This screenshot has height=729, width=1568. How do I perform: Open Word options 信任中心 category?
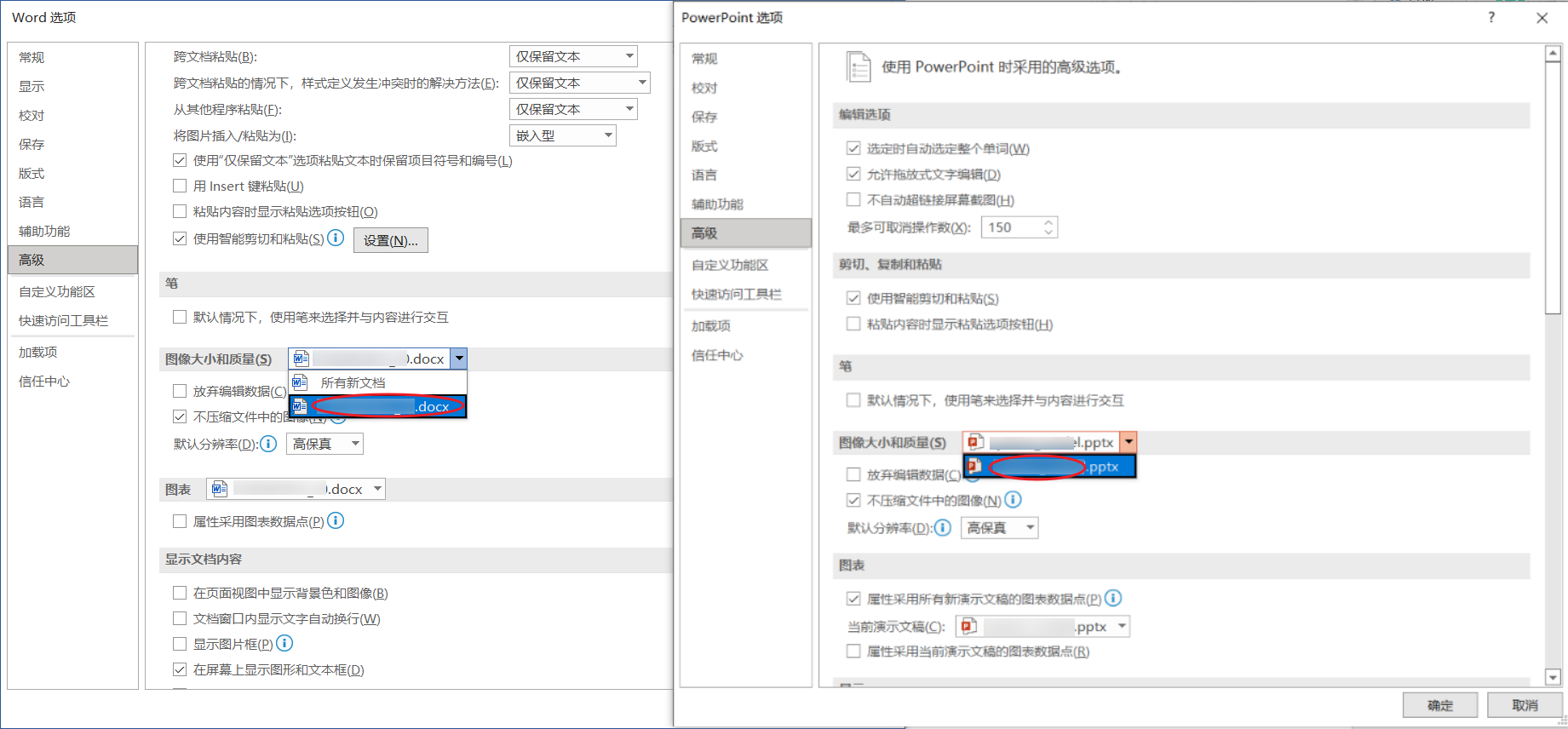(x=72, y=381)
